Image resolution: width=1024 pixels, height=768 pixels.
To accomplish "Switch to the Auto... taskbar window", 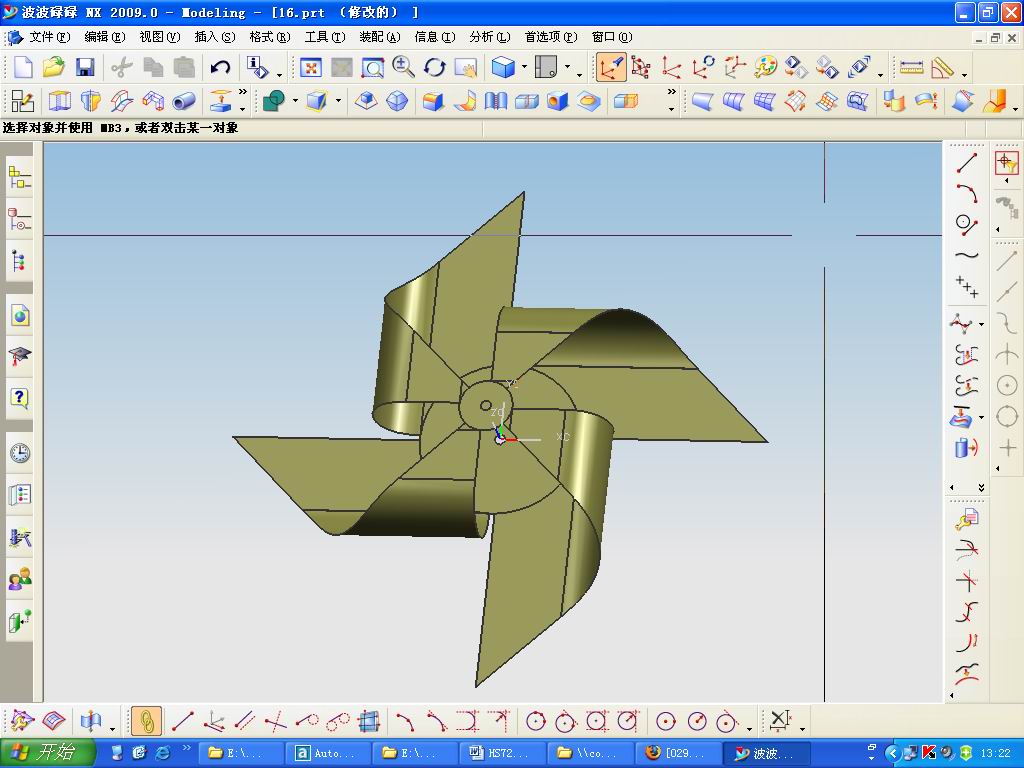I will pos(328,753).
